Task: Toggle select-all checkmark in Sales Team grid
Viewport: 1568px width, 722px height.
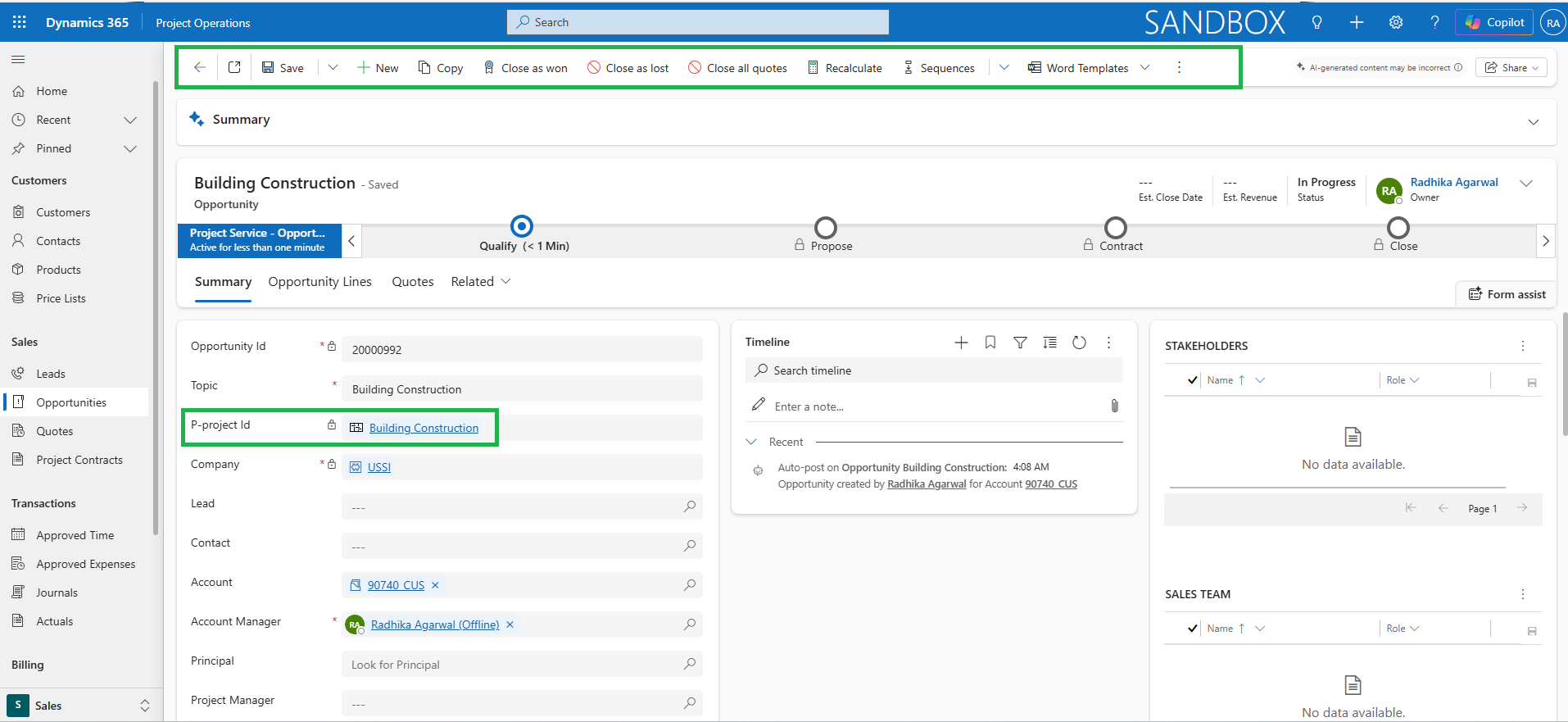Action: pyautogui.click(x=1193, y=629)
